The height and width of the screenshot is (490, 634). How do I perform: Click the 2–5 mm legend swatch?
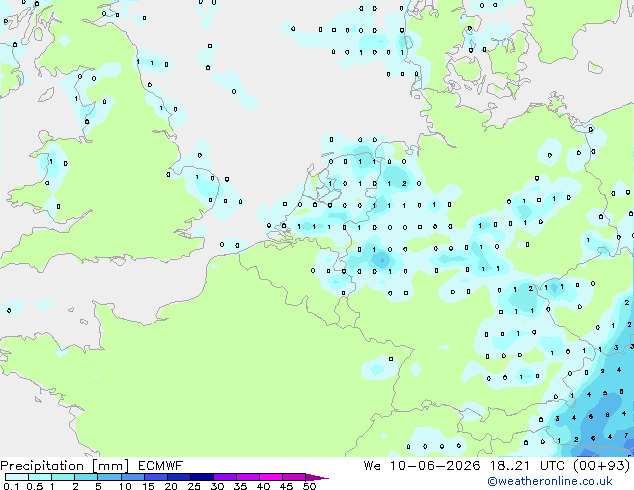click(x=86, y=477)
